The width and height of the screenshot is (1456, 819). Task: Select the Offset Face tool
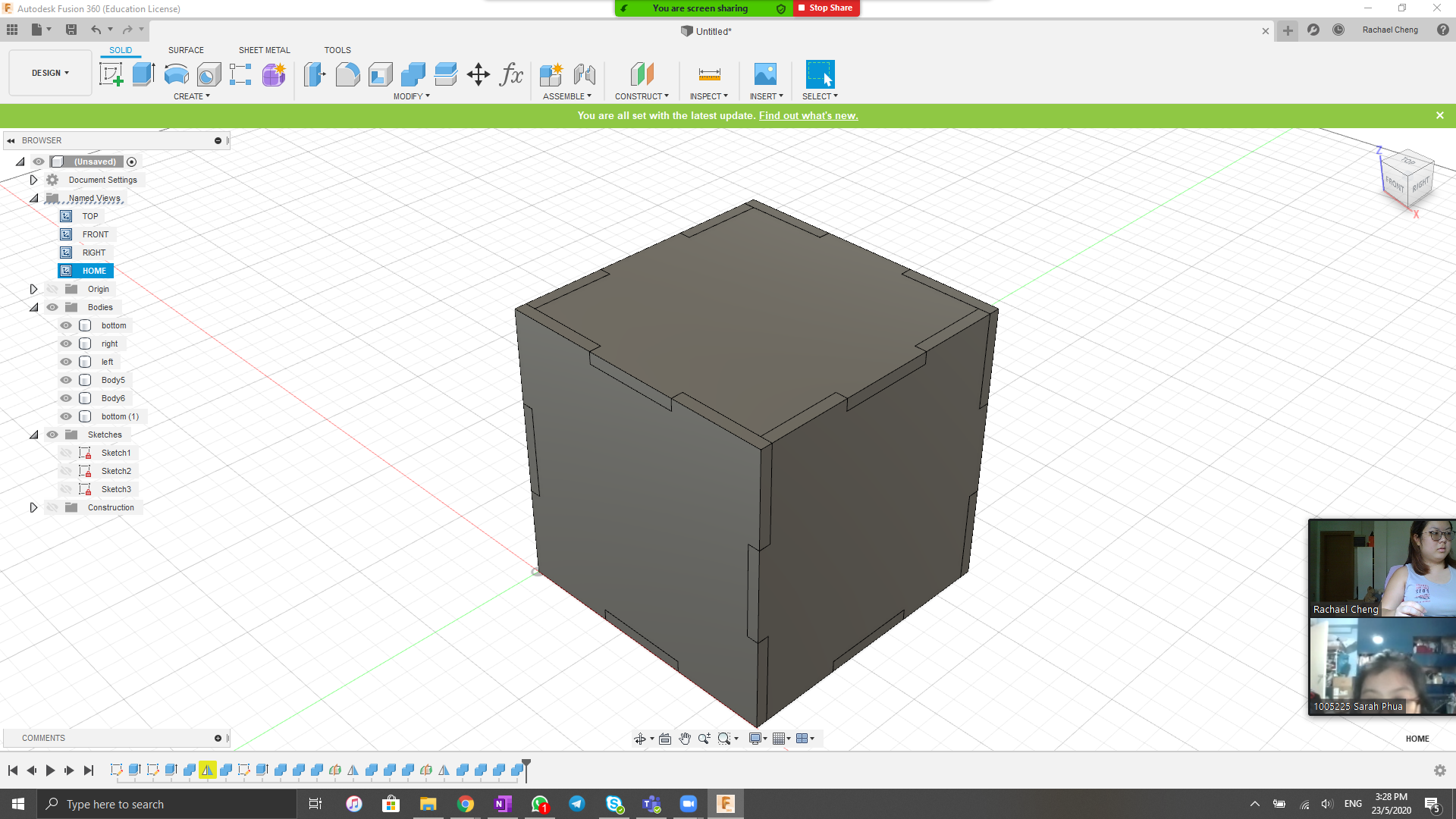tap(446, 74)
